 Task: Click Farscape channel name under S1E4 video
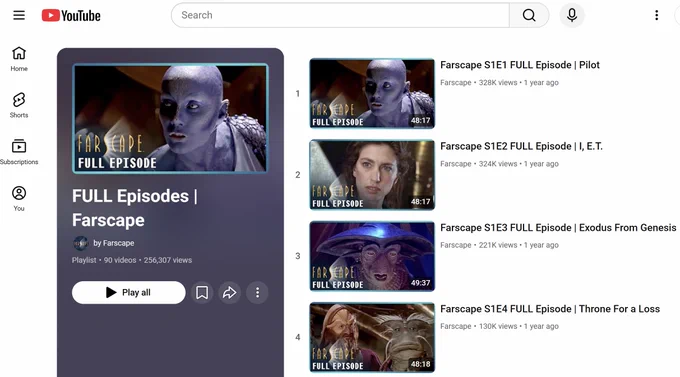[455, 326]
